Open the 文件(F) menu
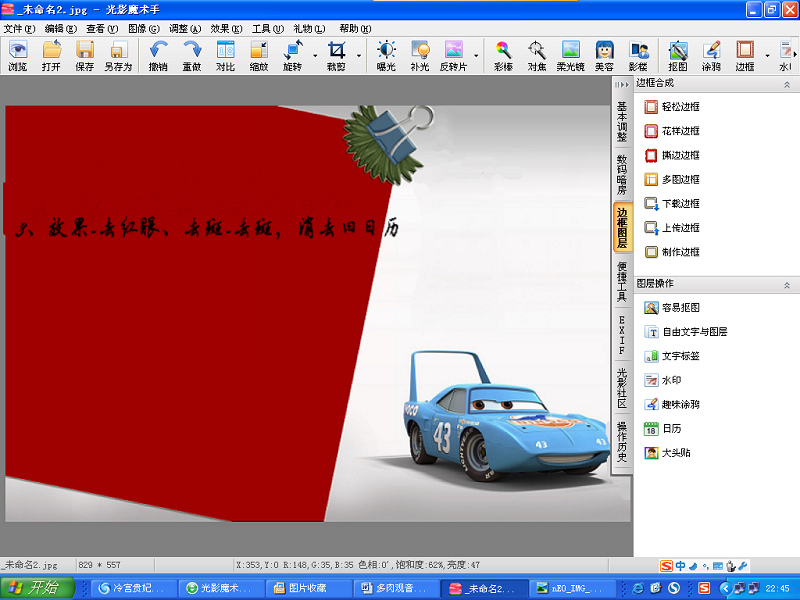The height and width of the screenshot is (600, 800). click(x=19, y=29)
